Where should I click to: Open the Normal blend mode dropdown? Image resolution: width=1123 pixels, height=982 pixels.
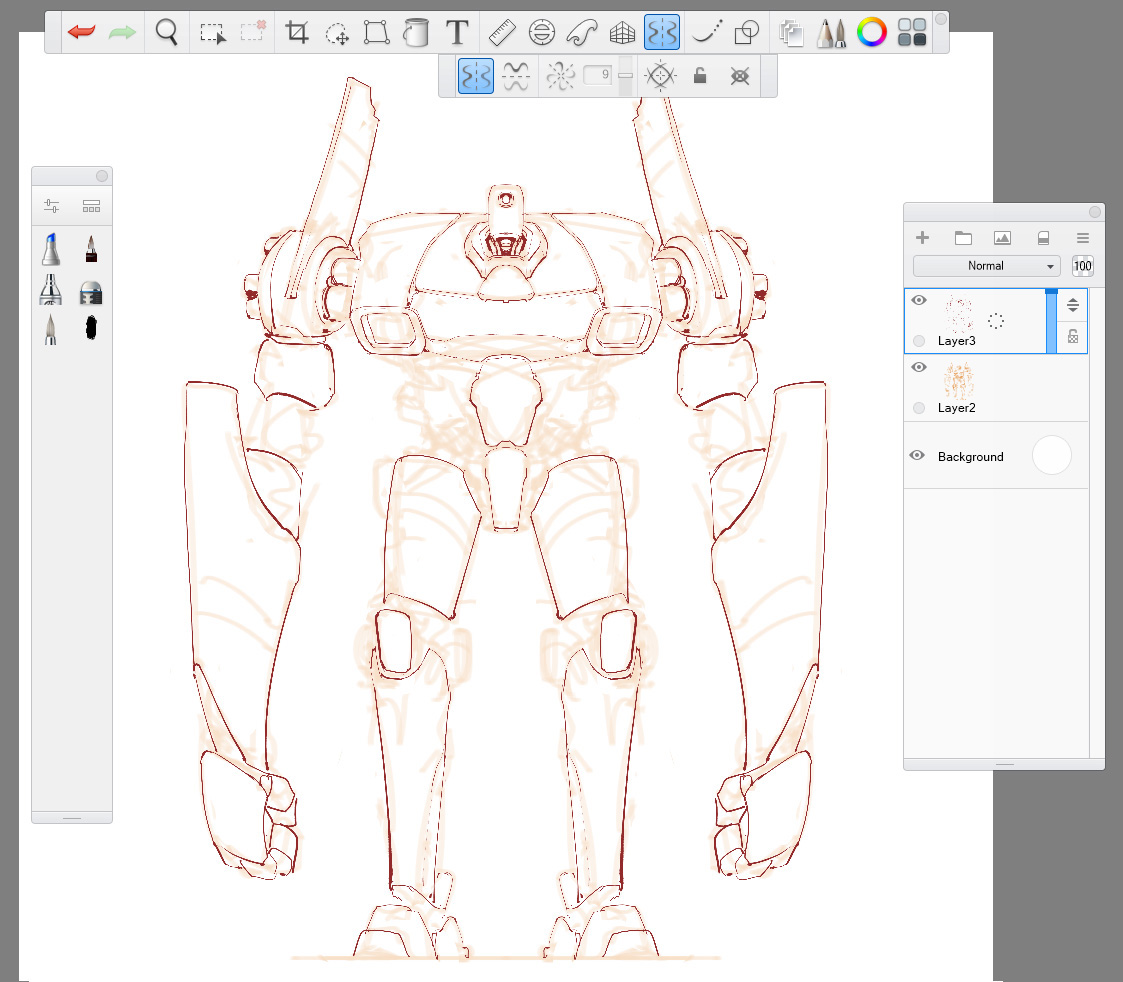[986, 266]
